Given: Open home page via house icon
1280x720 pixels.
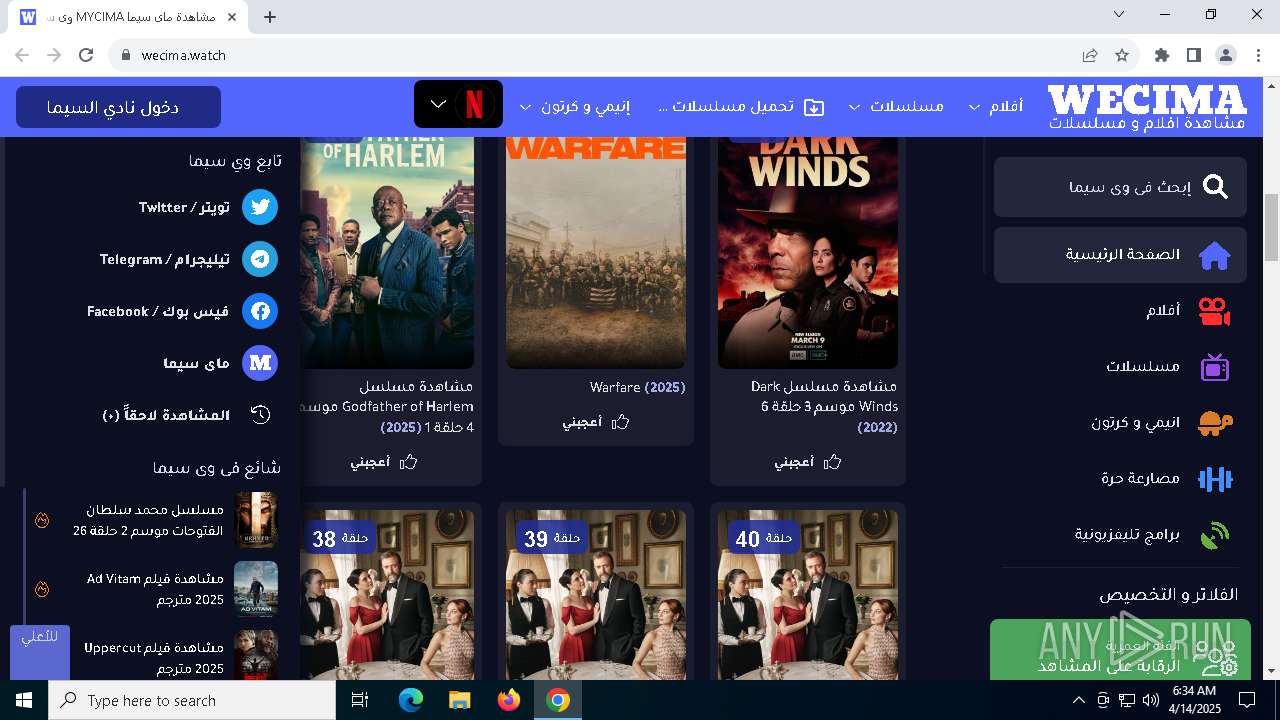Looking at the screenshot, I should coord(1215,255).
